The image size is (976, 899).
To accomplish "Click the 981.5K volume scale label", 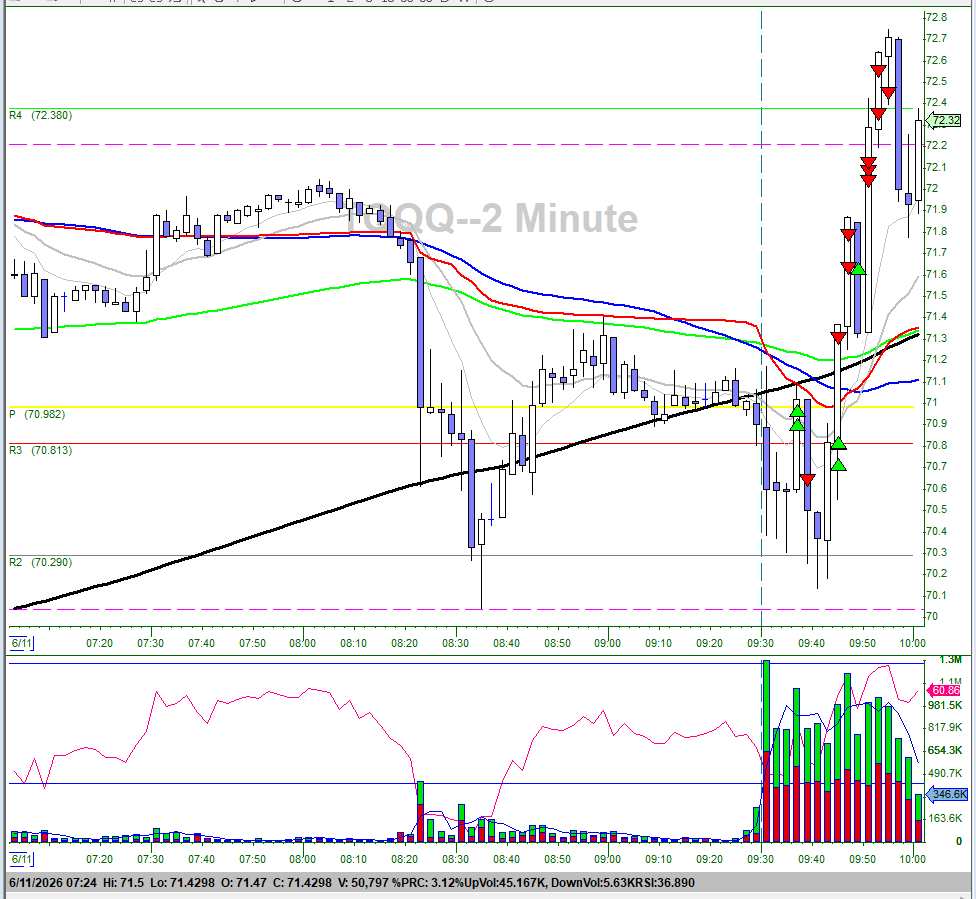I will 946,705.
